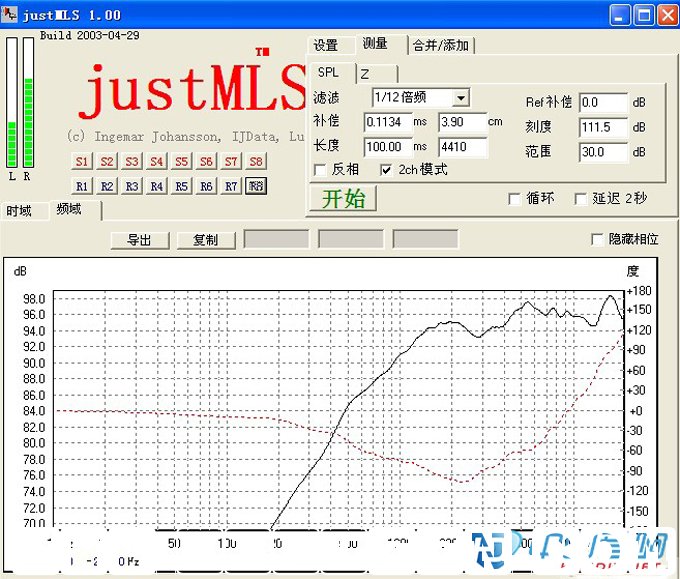Click the R input level meter
The image size is (680, 579).
click(x=28, y=102)
